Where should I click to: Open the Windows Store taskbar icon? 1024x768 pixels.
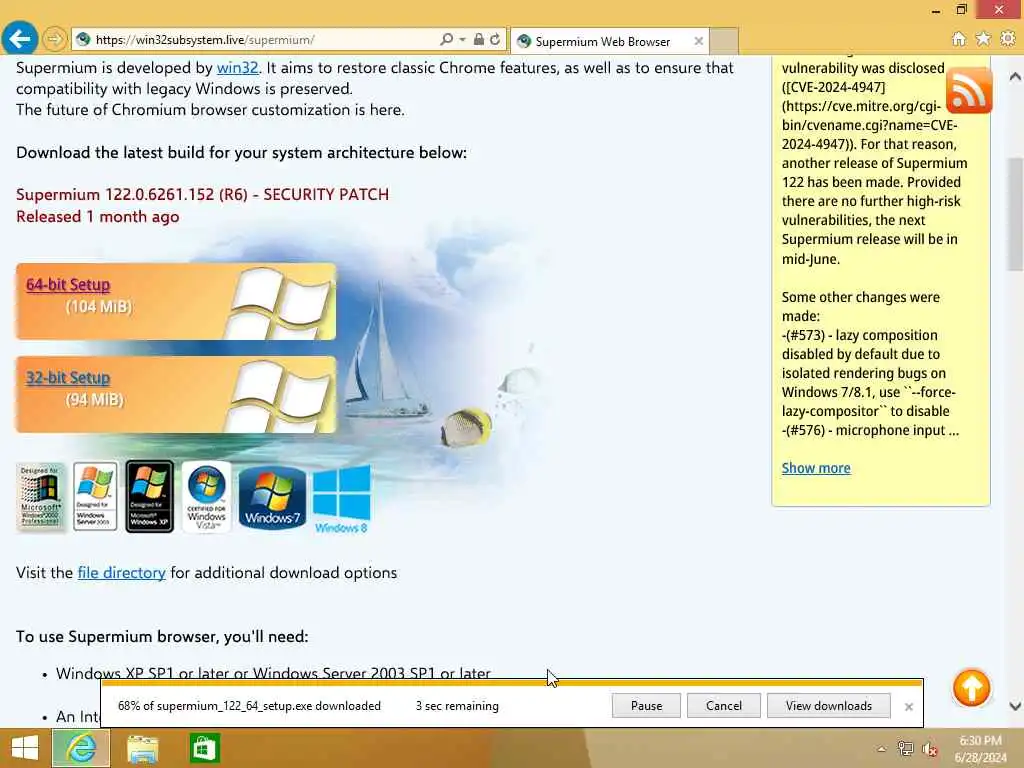204,748
